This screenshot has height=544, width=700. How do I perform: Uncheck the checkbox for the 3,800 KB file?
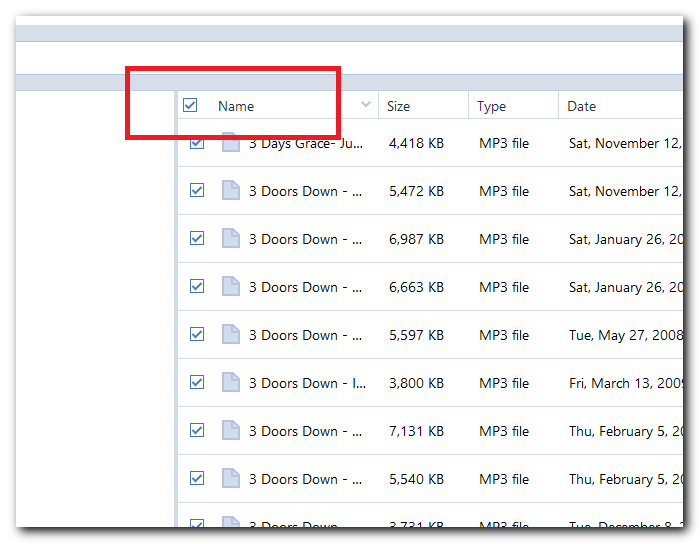[x=197, y=382]
